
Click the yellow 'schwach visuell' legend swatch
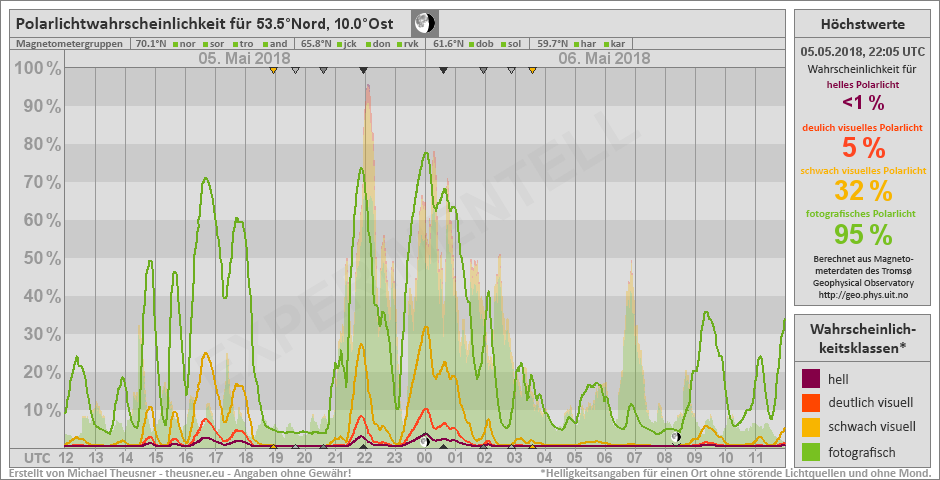click(811, 428)
